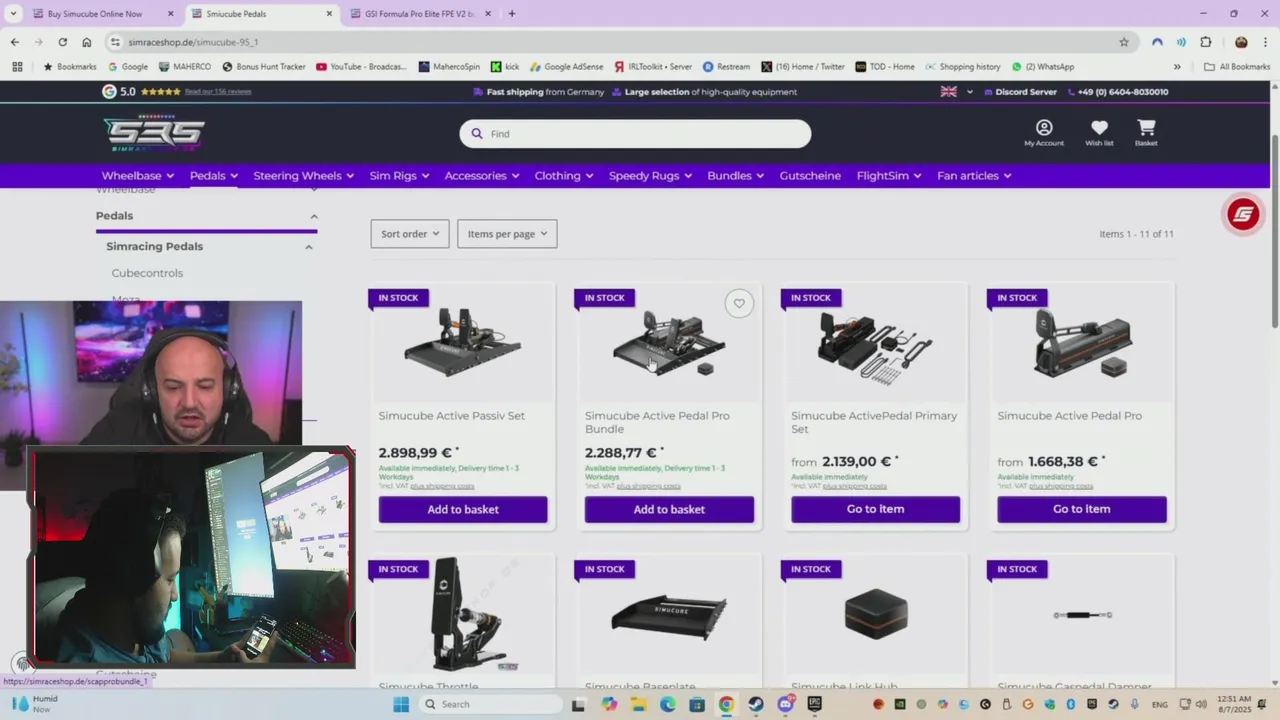
Task: Open Discord from the taskbar
Action: coord(785,704)
